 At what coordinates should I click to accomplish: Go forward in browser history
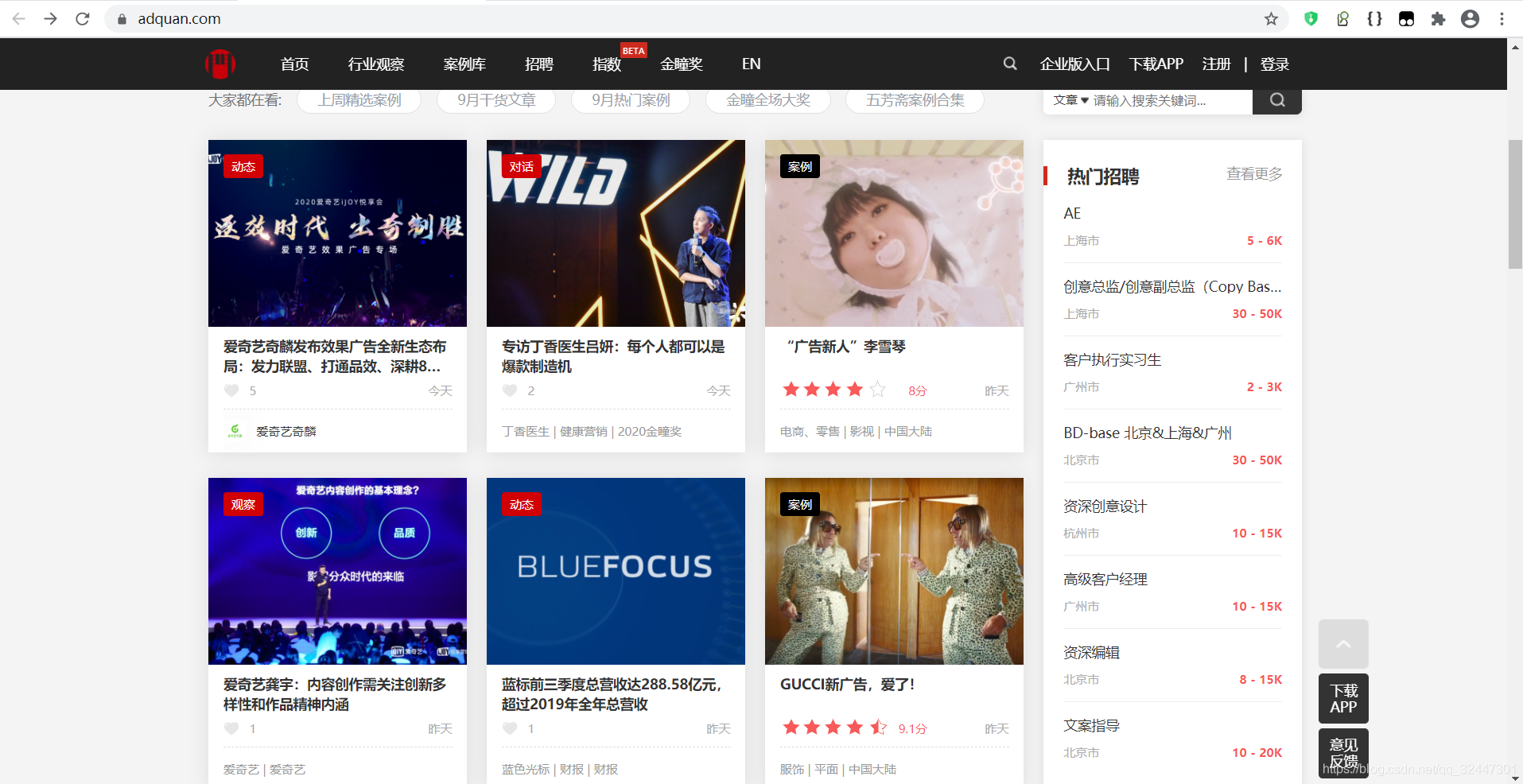(x=51, y=18)
